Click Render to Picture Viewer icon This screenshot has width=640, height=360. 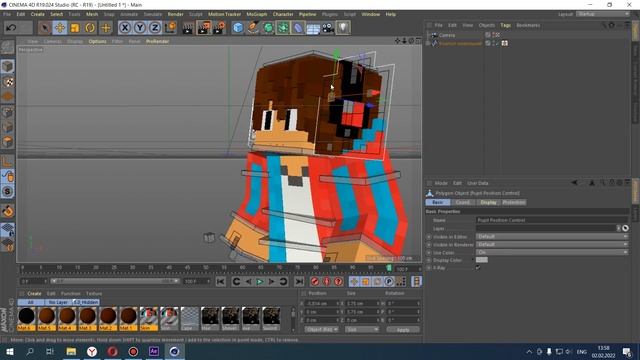(203, 28)
